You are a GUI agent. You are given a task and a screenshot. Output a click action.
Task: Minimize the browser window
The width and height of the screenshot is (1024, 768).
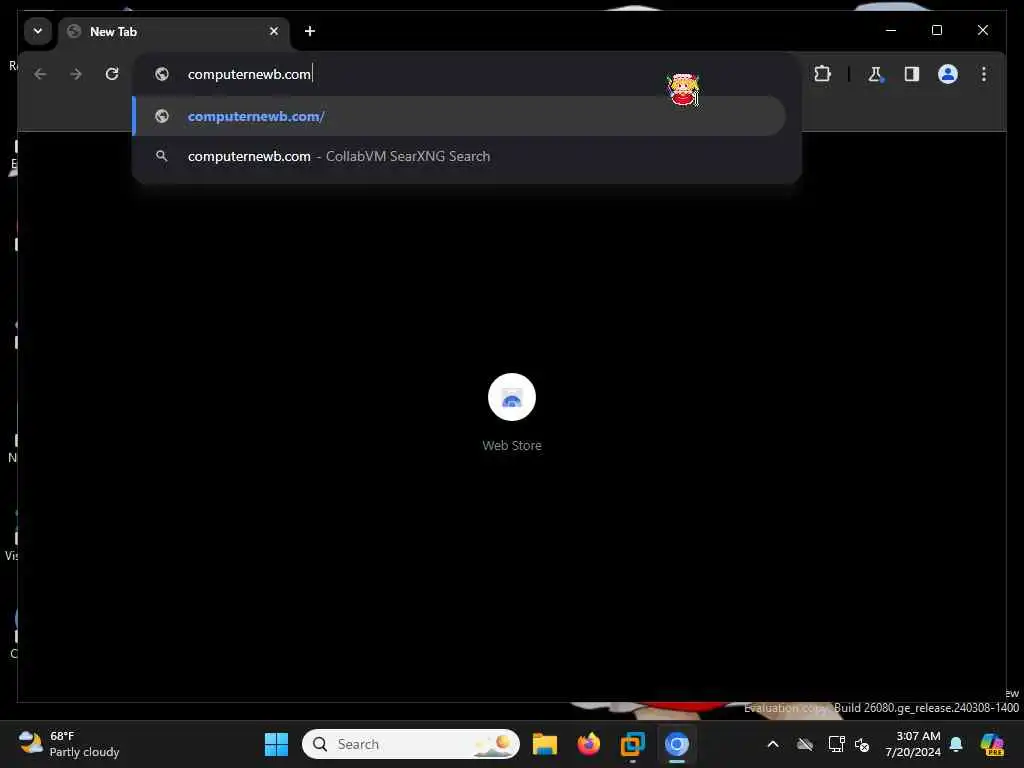(x=891, y=30)
